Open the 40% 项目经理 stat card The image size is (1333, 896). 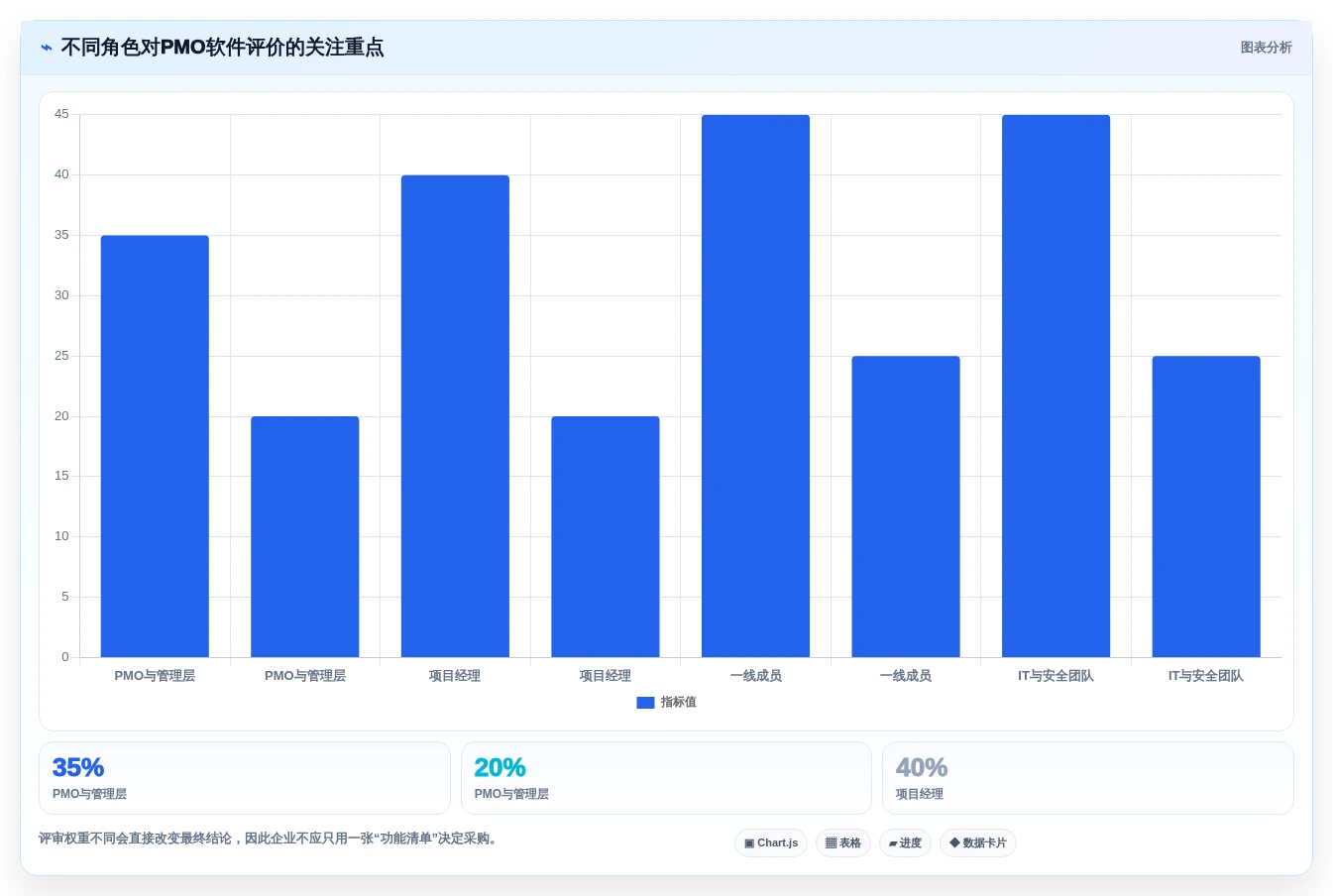(x=1088, y=778)
